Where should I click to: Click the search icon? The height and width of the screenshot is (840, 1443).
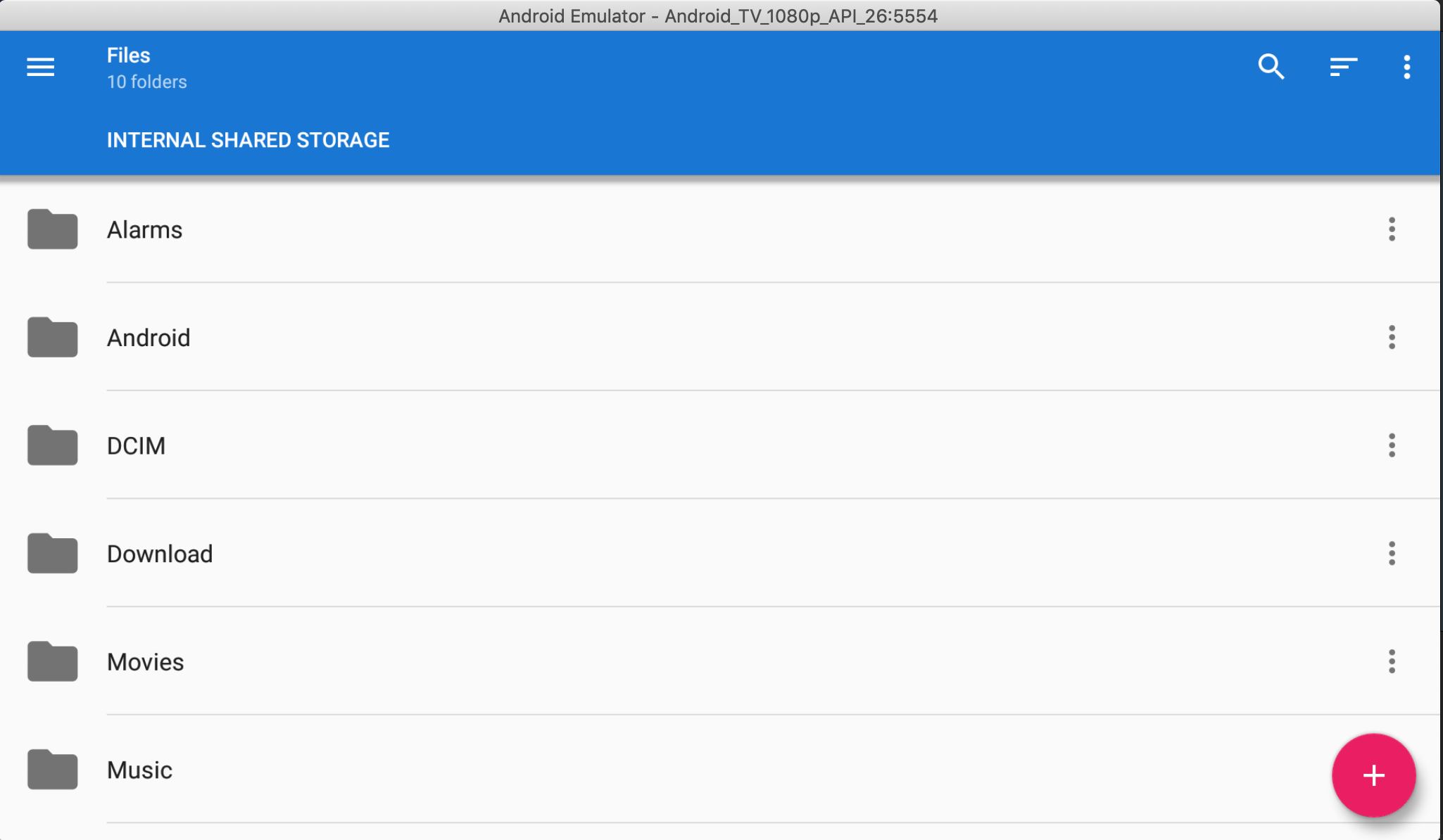pos(1271,66)
